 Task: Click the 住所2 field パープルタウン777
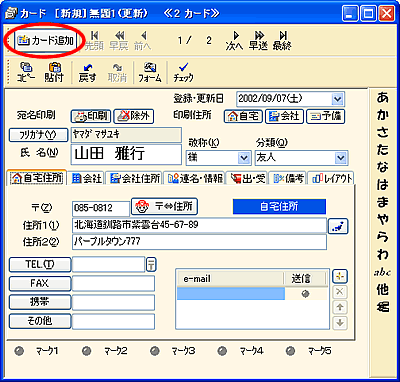[199, 242]
